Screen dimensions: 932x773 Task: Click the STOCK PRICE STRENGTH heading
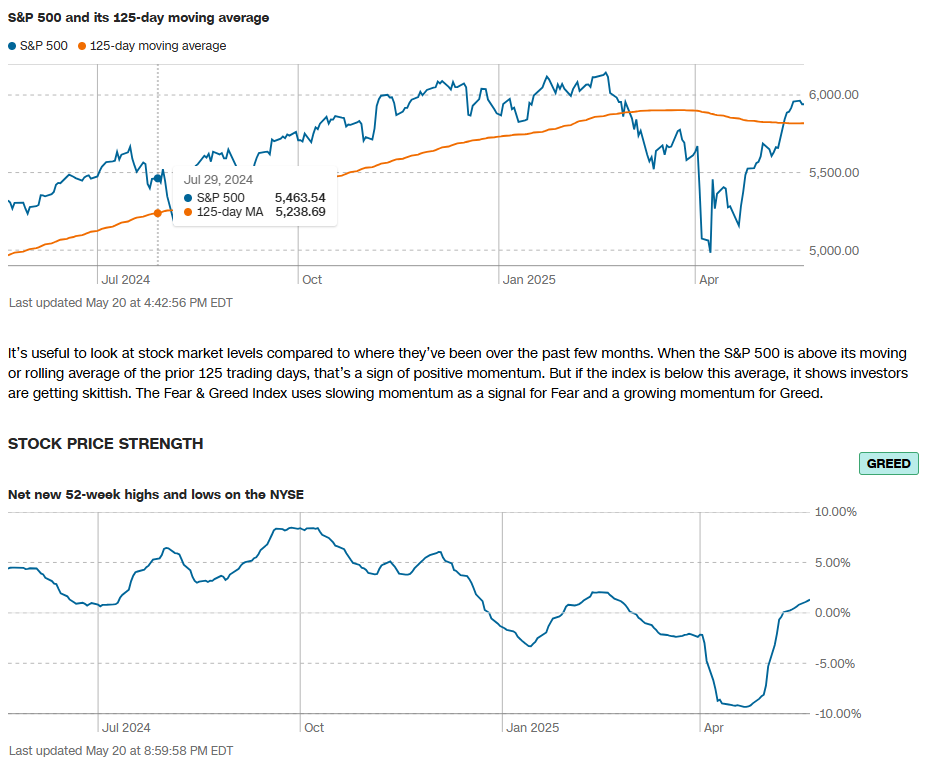[x=105, y=443]
